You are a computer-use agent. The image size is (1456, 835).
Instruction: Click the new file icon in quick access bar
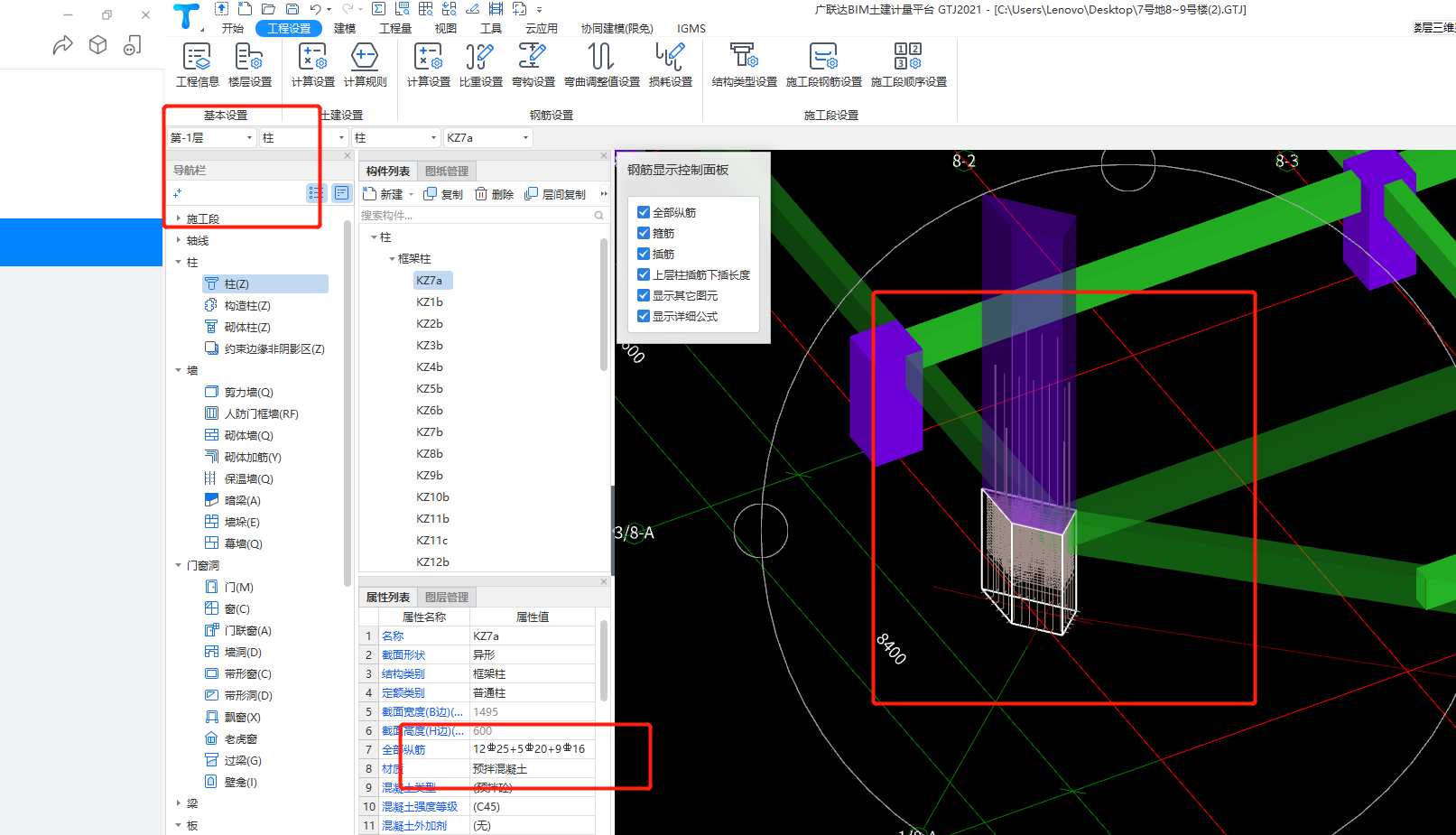coord(245,9)
